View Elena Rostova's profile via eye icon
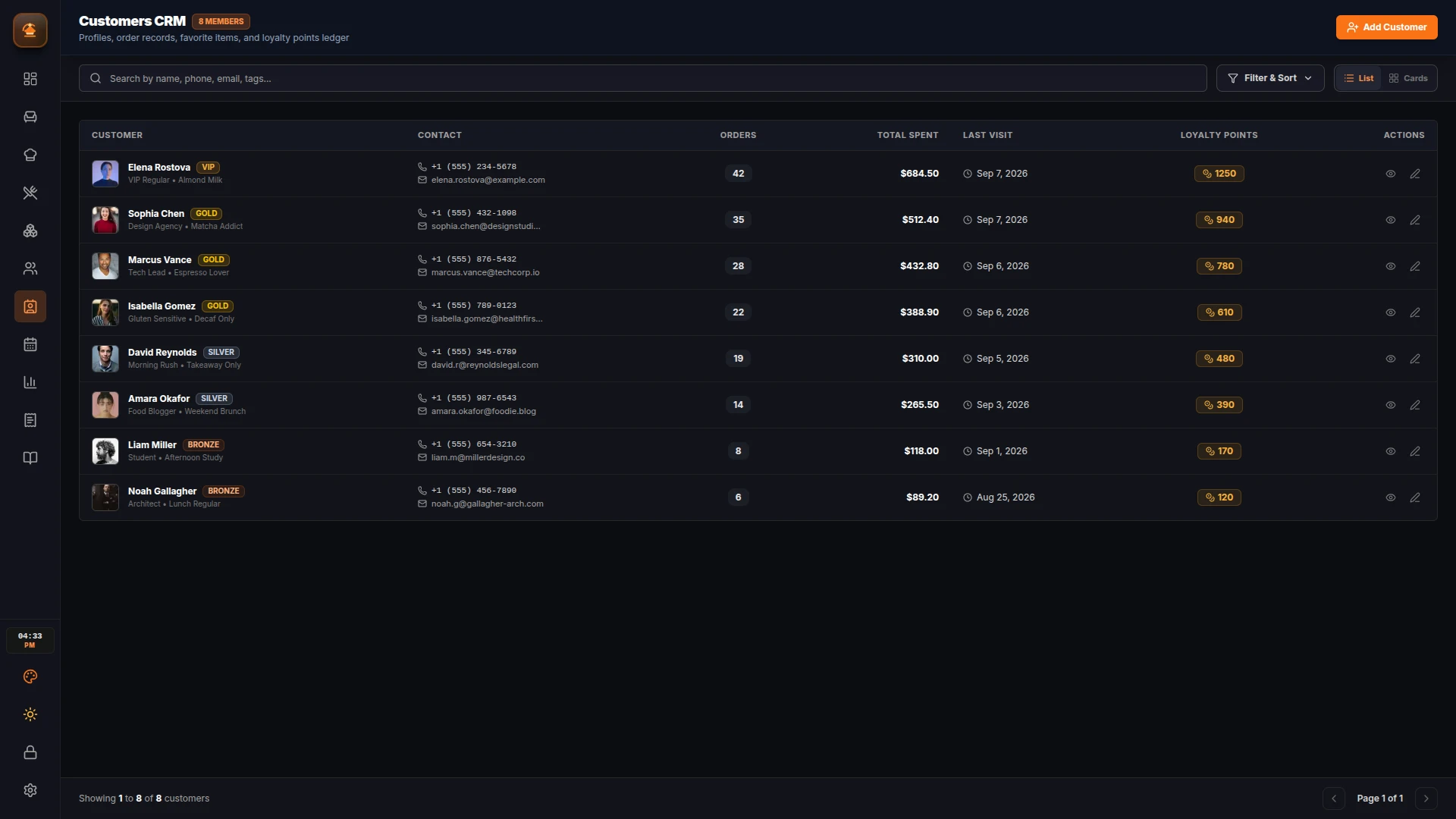The image size is (1456, 819). [1391, 174]
